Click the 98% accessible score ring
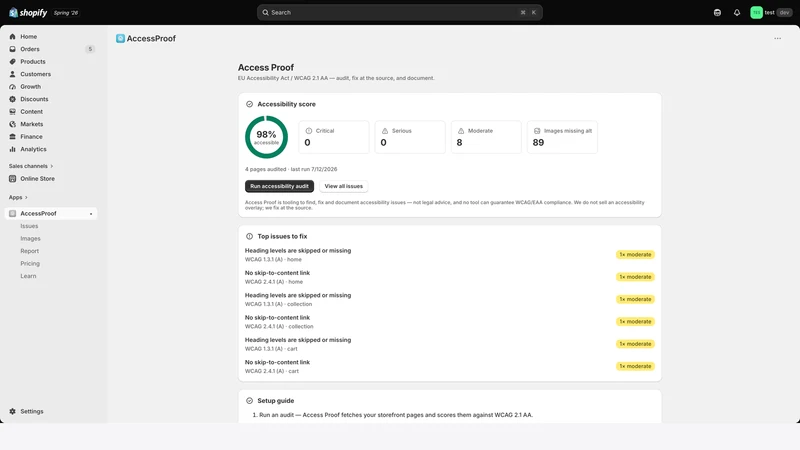800x450 pixels. tap(266, 137)
